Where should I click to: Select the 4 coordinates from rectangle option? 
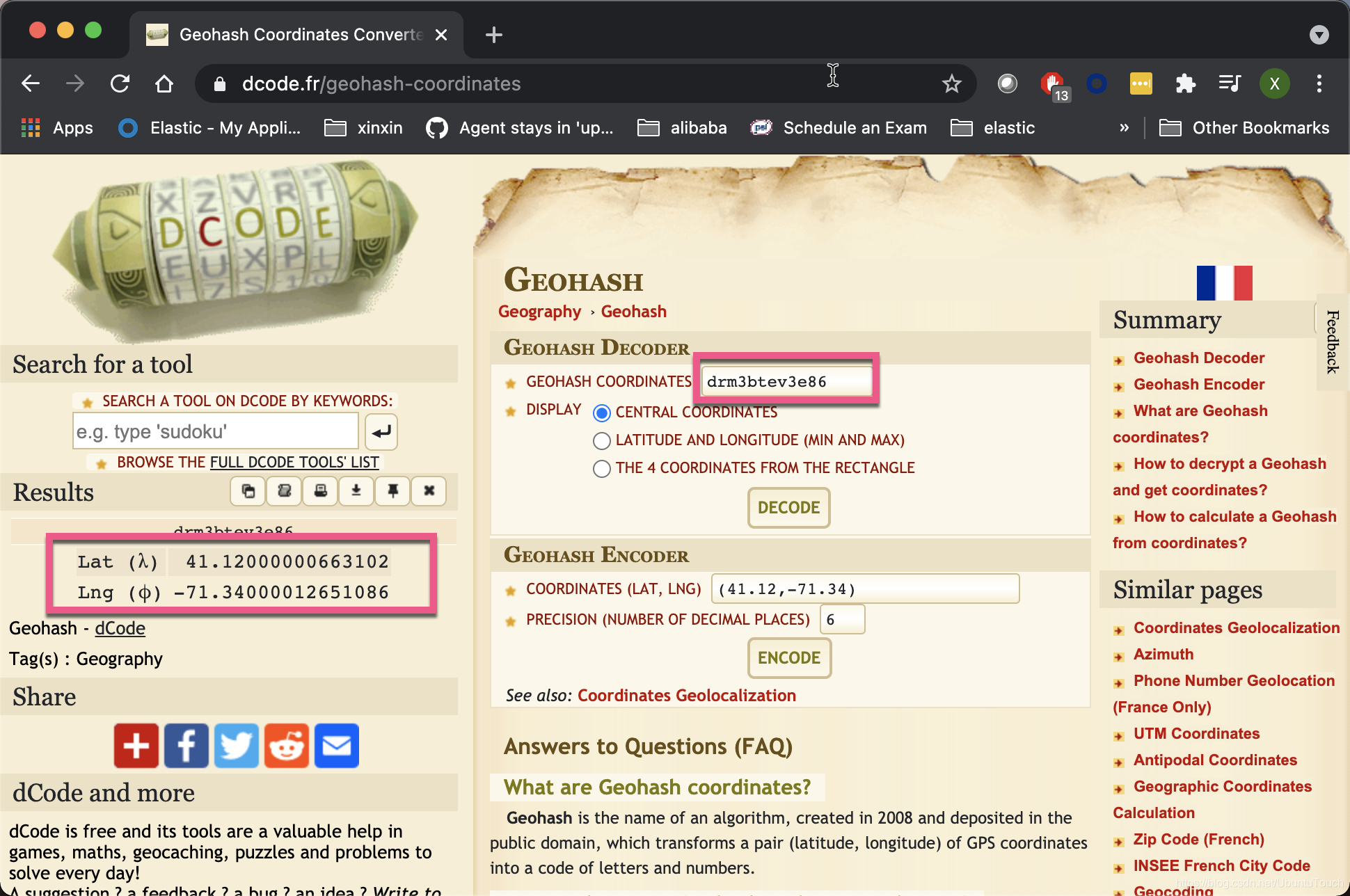(x=602, y=469)
